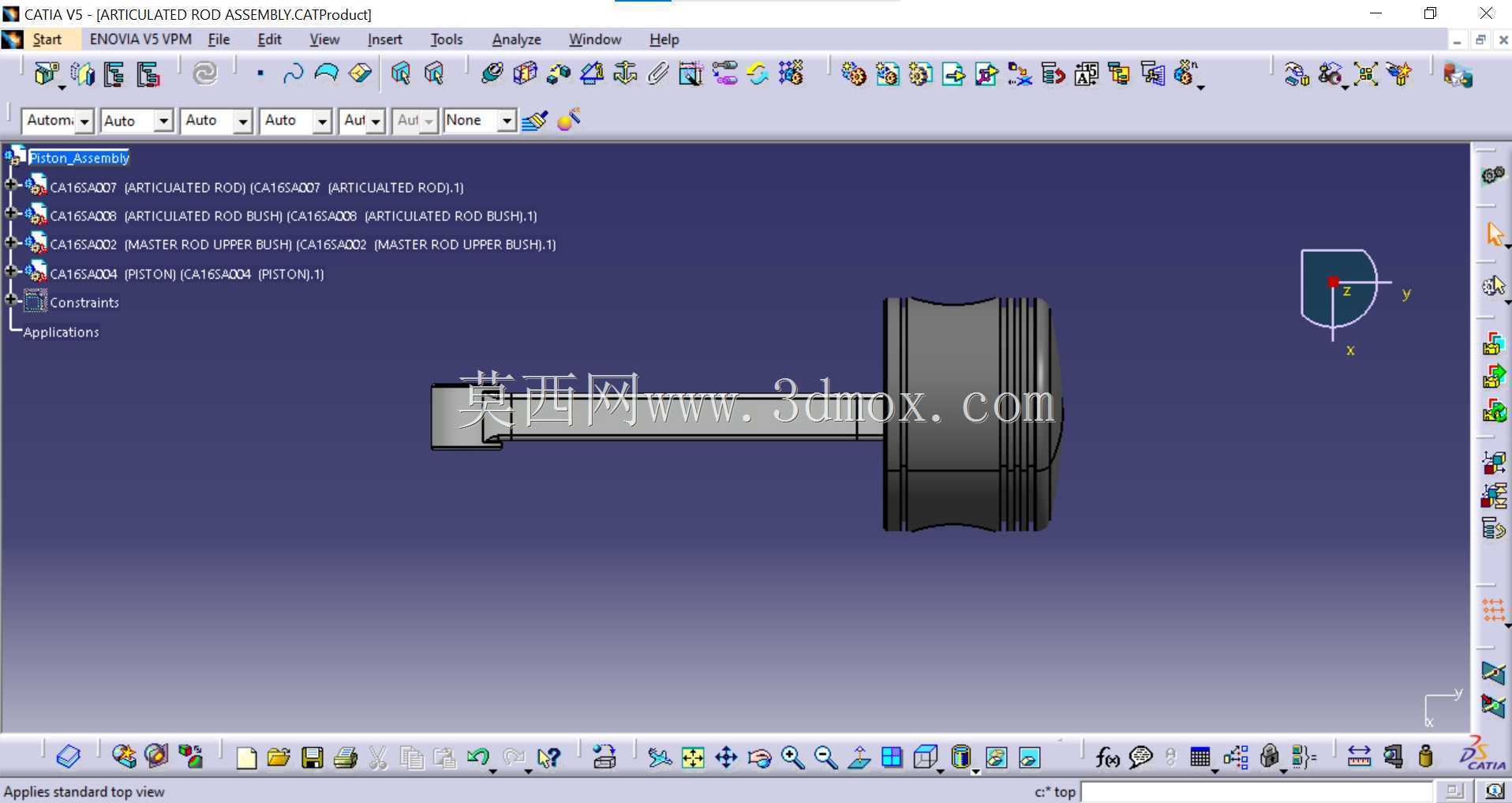Image resolution: width=1512 pixels, height=803 pixels.
Task: Activate the Pan tool icon
Action: [x=726, y=758]
